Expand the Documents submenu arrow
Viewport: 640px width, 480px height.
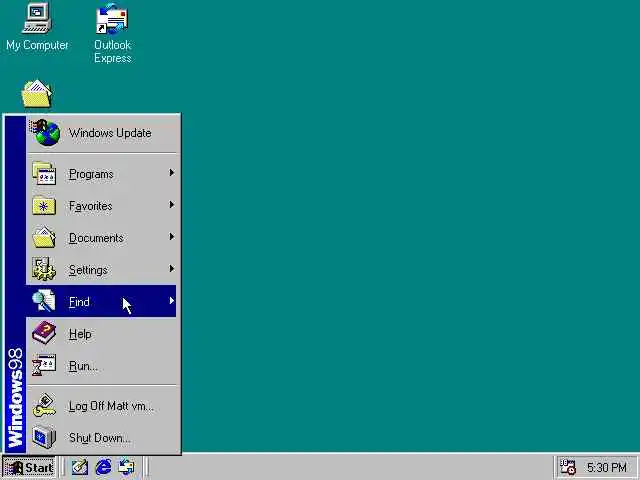tap(172, 237)
